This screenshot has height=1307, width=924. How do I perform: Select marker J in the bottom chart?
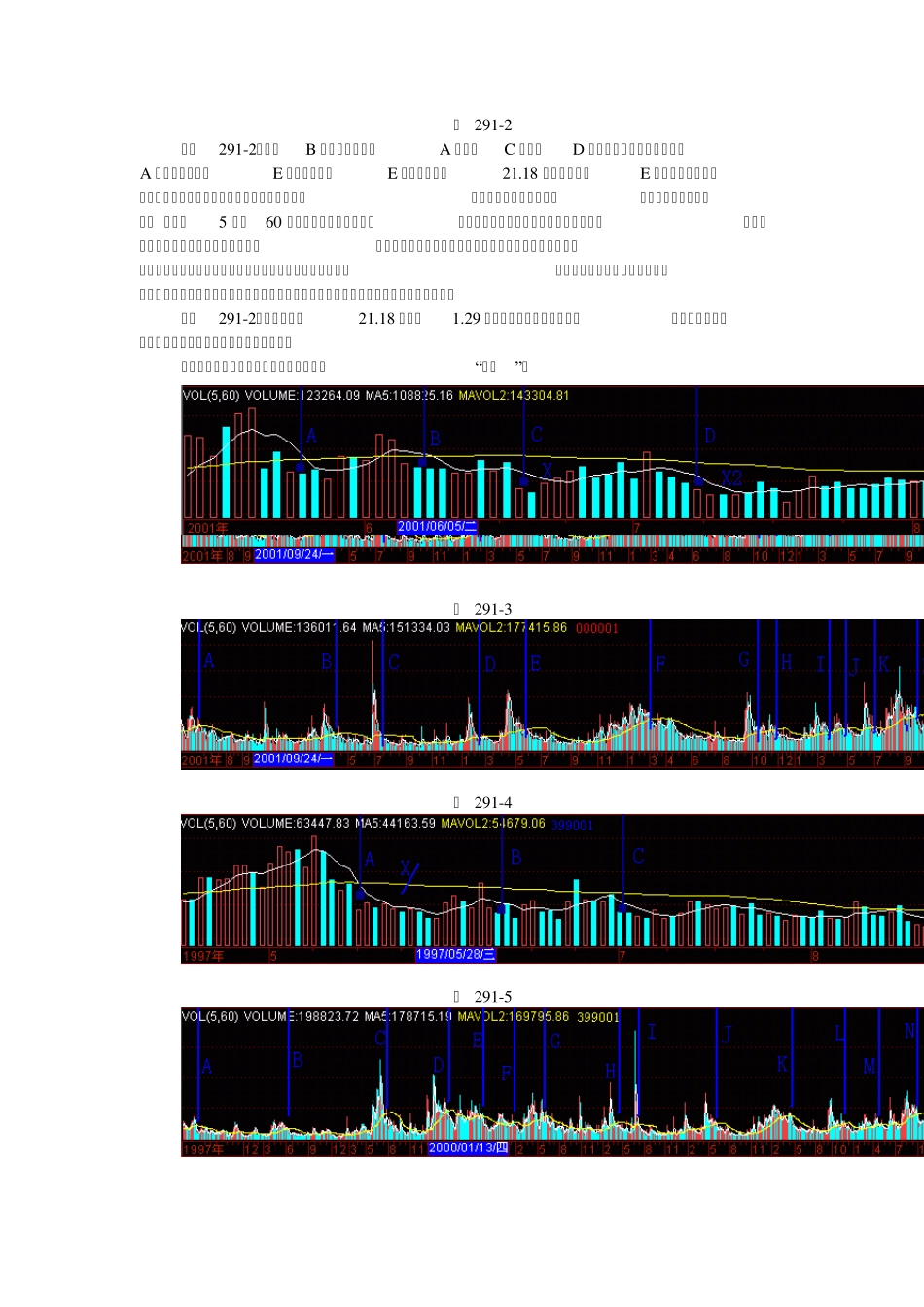pyautogui.click(x=726, y=1036)
